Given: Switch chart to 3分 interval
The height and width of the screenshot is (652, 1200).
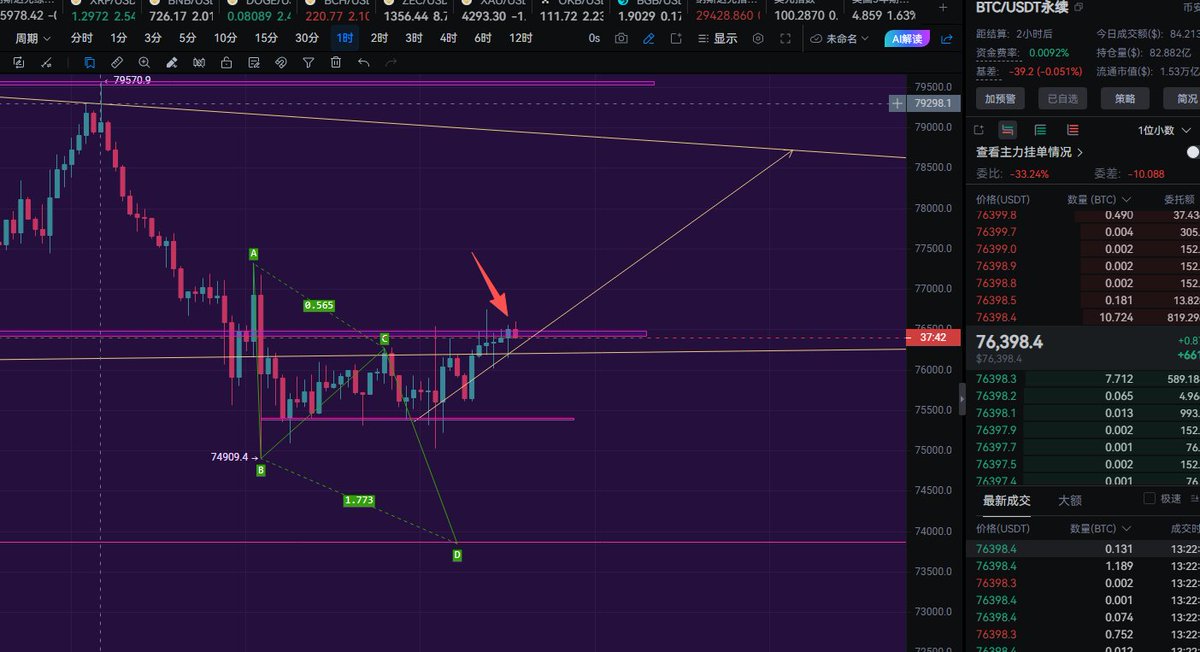Looking at the screenshot, I should point(153,38).
